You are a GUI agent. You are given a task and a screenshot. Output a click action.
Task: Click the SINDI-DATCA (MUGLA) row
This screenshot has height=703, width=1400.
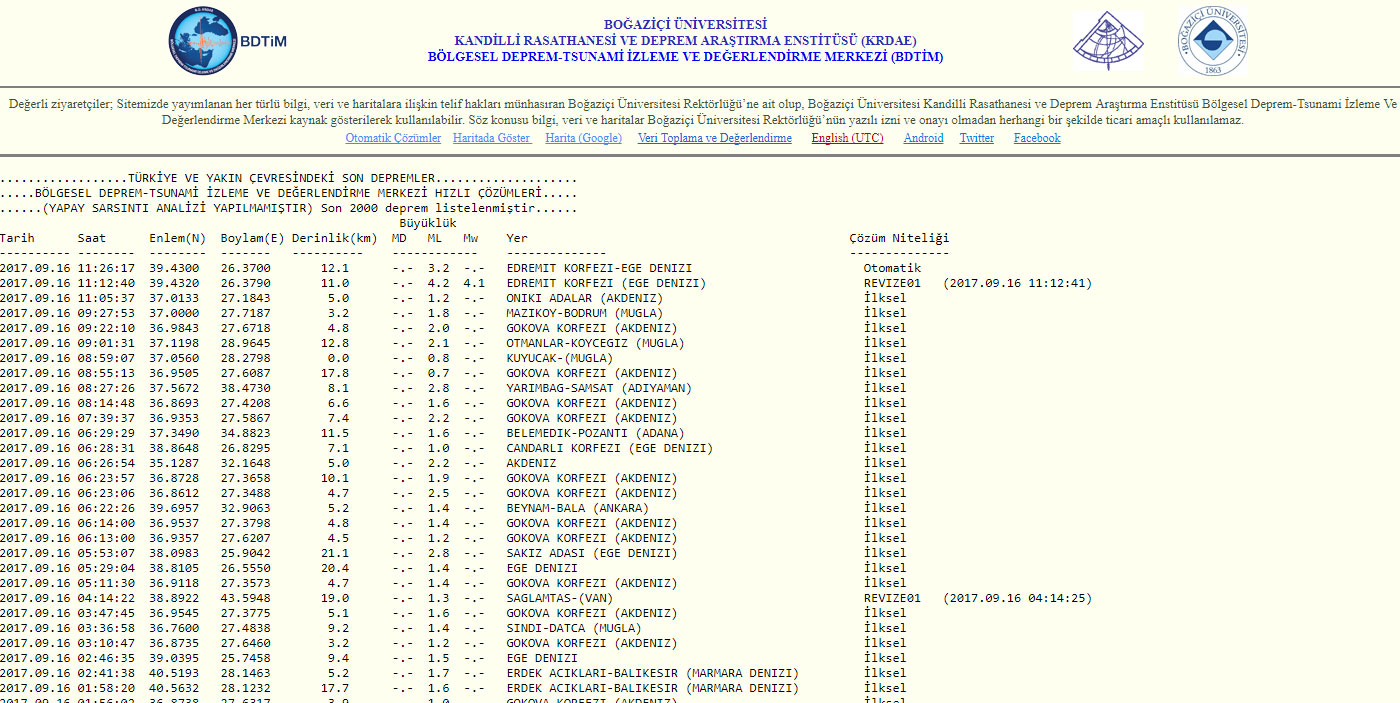[x=453, y=628]
